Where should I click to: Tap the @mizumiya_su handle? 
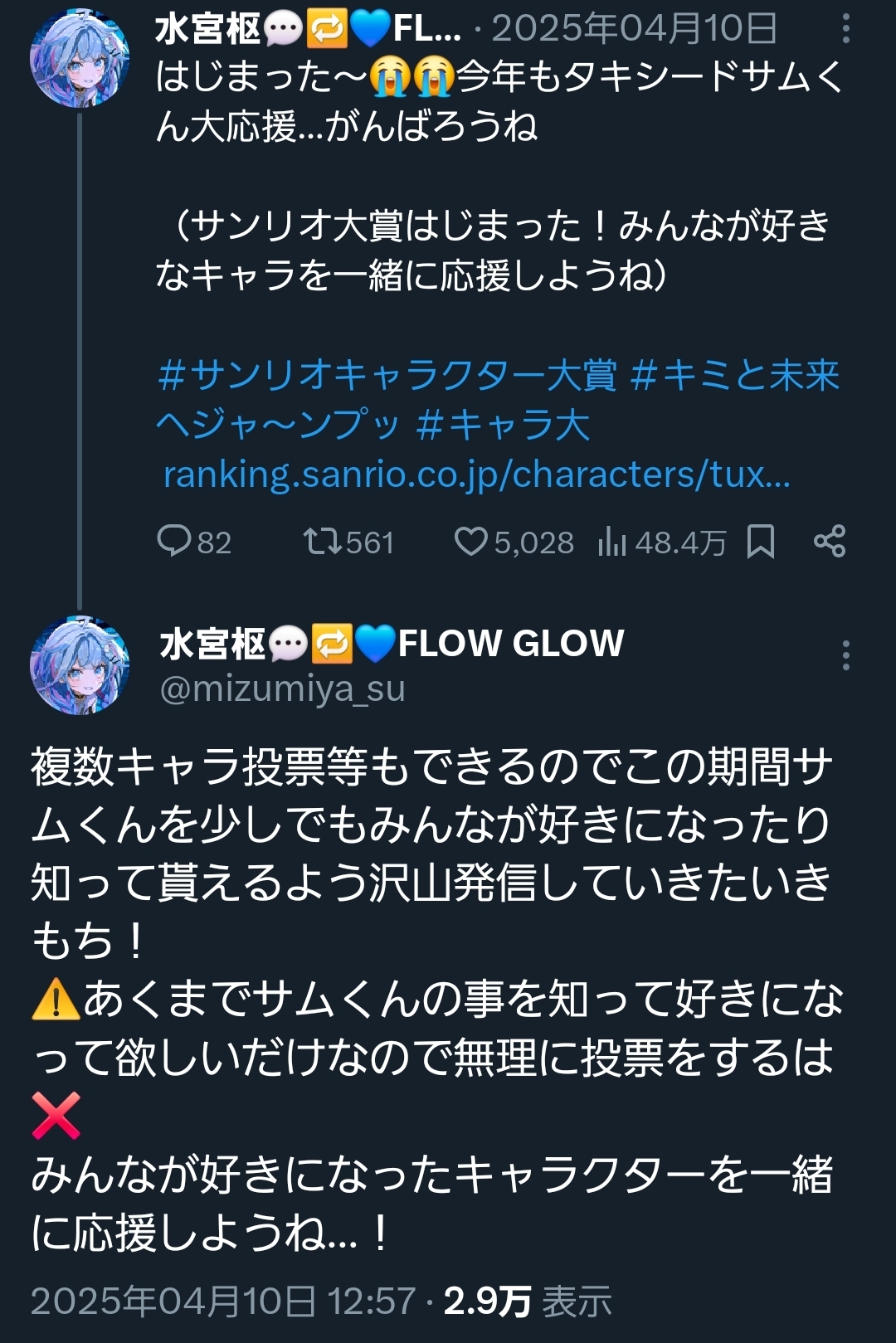pos(282,689)
